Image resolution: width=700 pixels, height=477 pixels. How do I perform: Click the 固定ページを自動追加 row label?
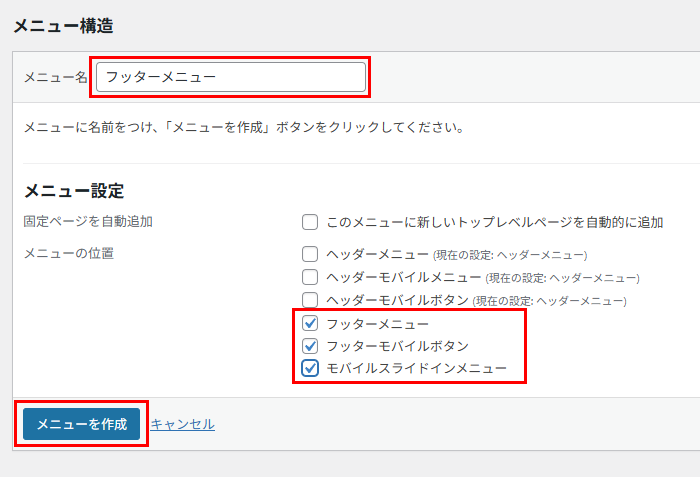point(88,221)
